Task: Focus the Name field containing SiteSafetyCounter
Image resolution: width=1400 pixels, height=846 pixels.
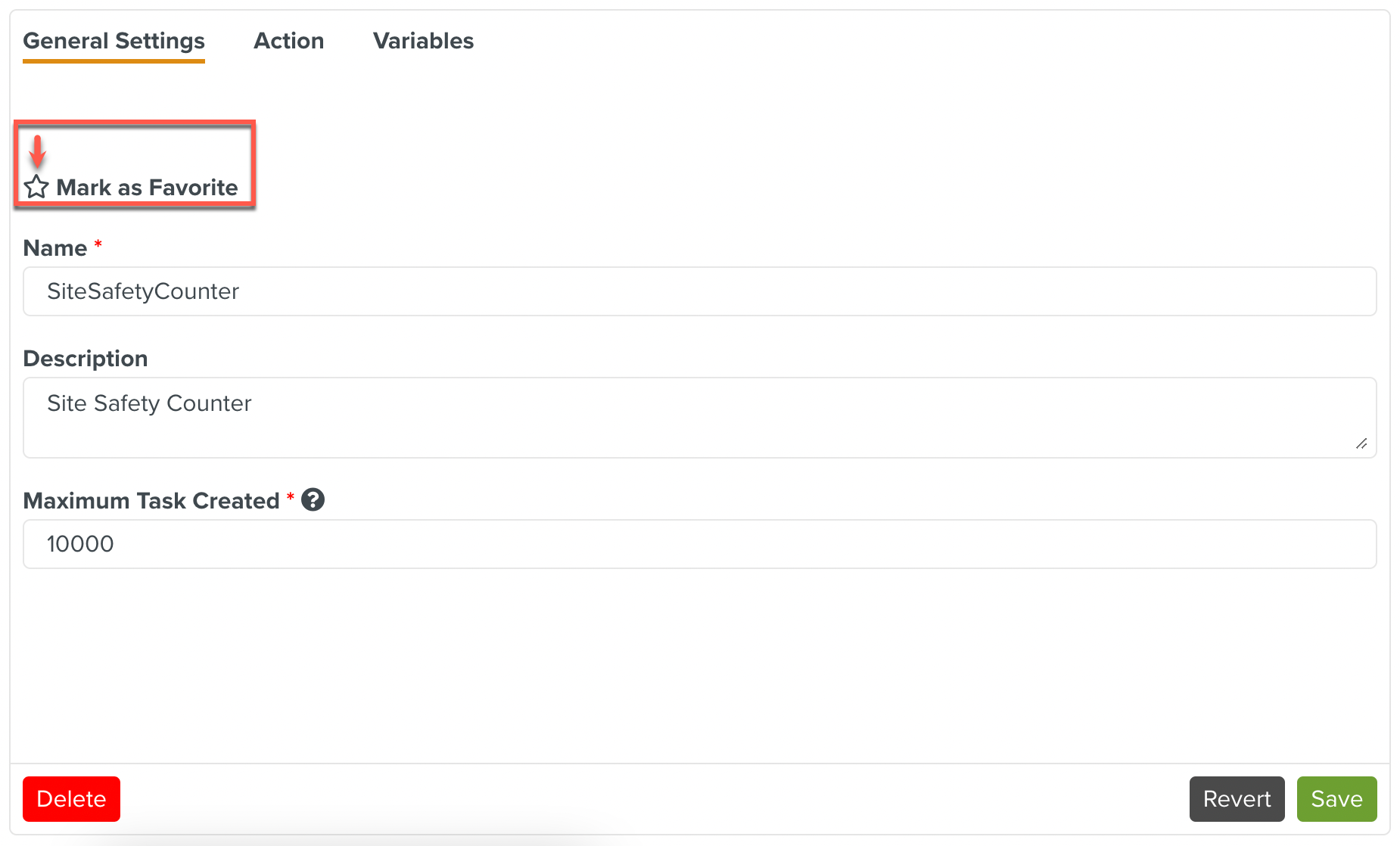Action: coord(700,291)
